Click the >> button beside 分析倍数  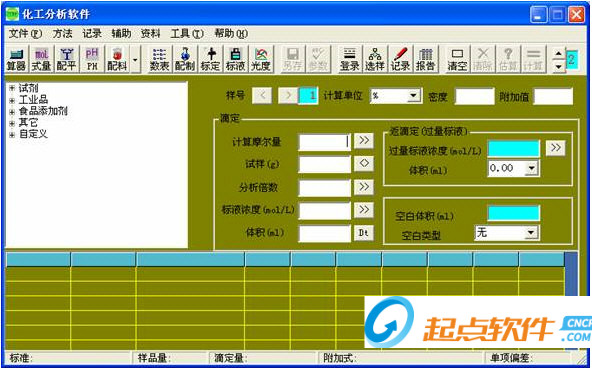pyautogui.click(x=364, y=187)
